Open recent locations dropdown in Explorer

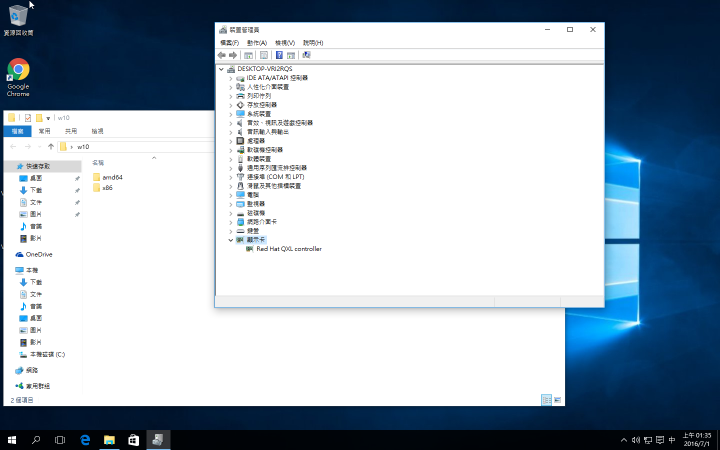tap(39, 147)
